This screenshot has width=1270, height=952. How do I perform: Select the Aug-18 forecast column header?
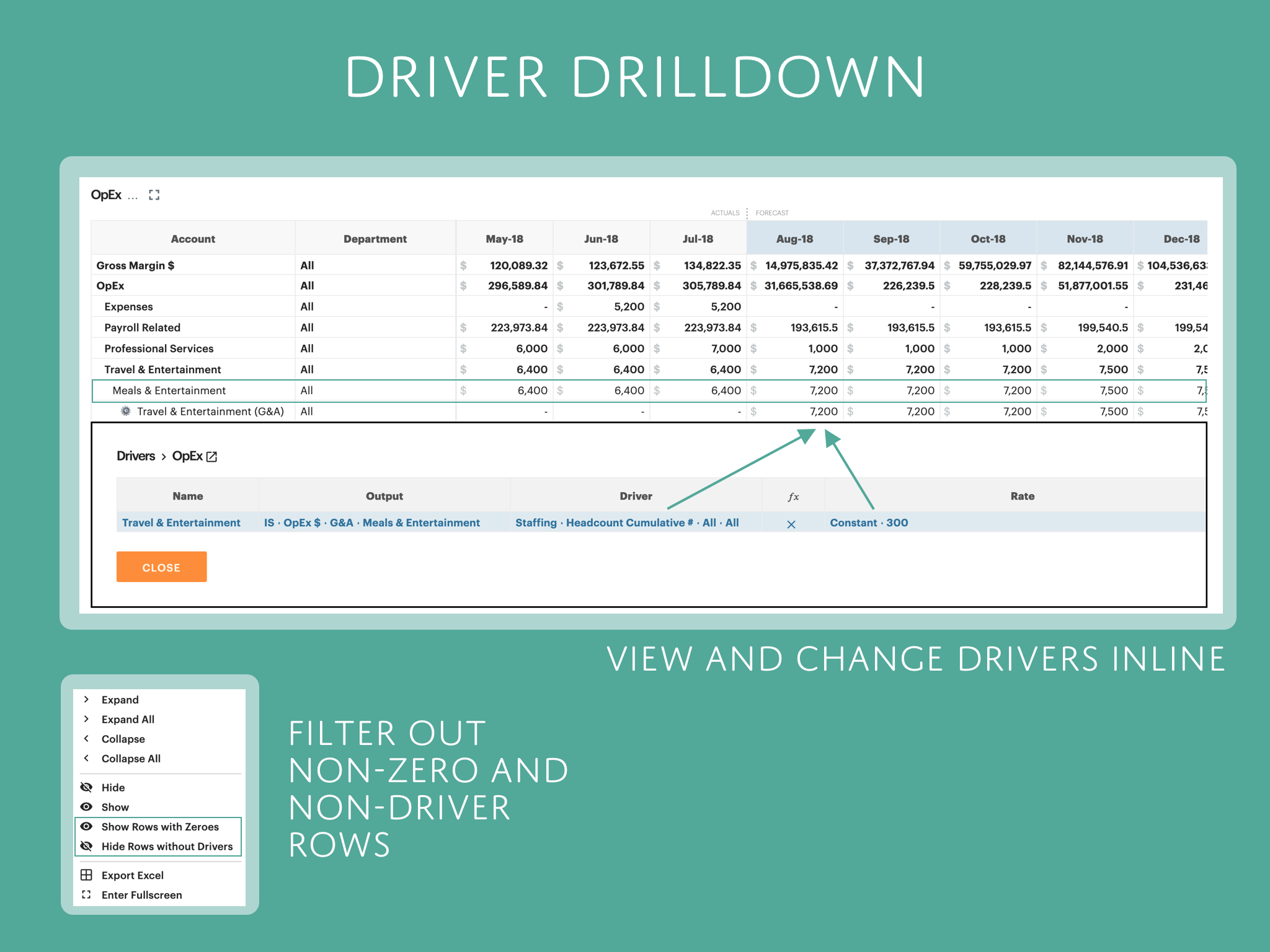(x=796, y=239)
